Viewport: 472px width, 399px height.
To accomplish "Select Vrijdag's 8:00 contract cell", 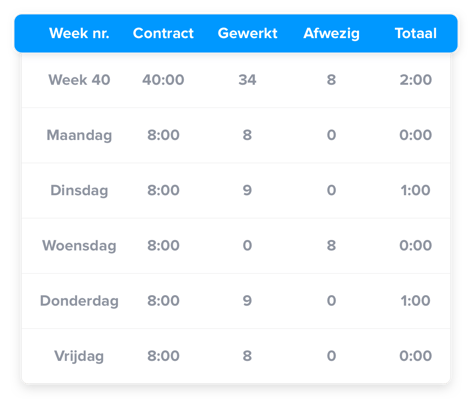I will (163, 356).
